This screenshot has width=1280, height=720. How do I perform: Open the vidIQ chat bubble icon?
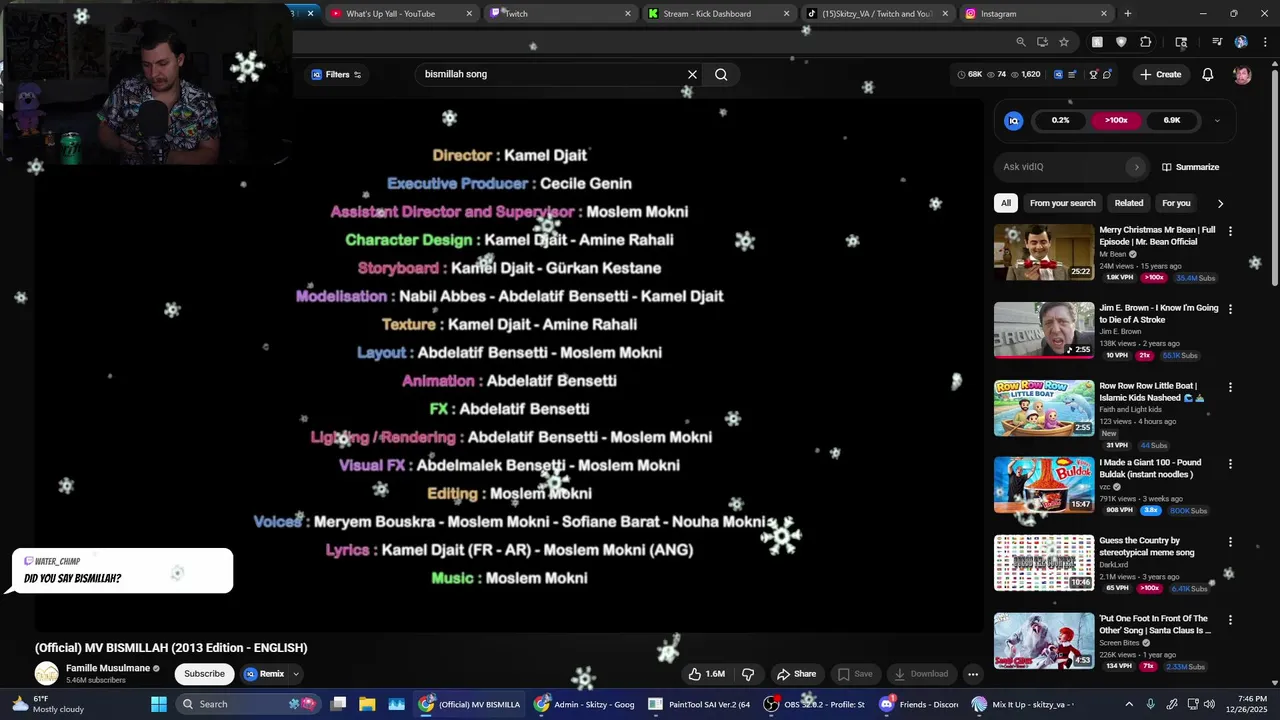[x=1107, y=75]
